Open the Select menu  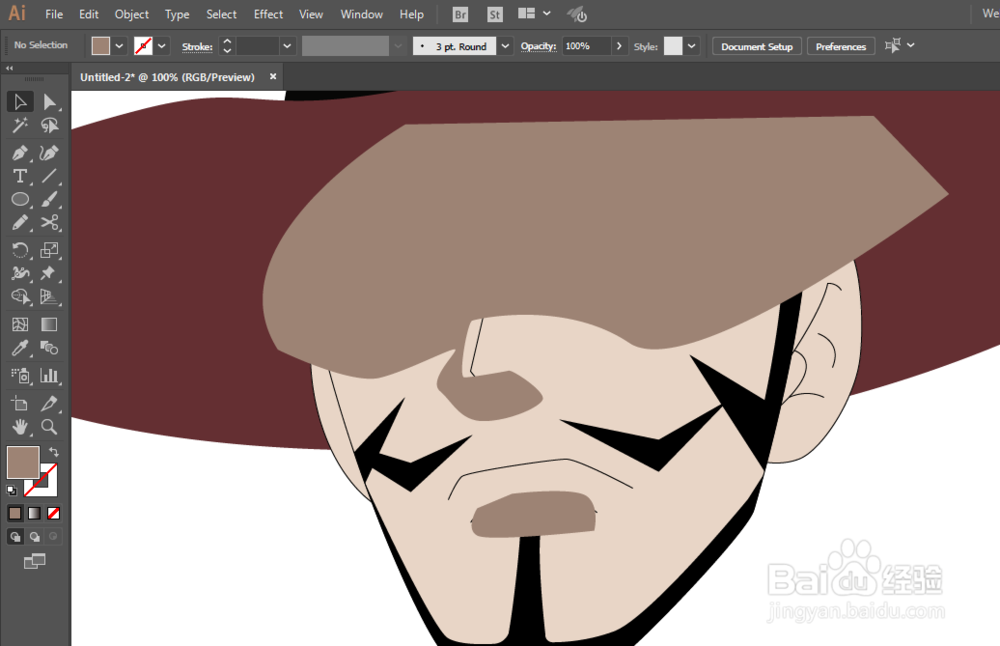tap(221, 14)
